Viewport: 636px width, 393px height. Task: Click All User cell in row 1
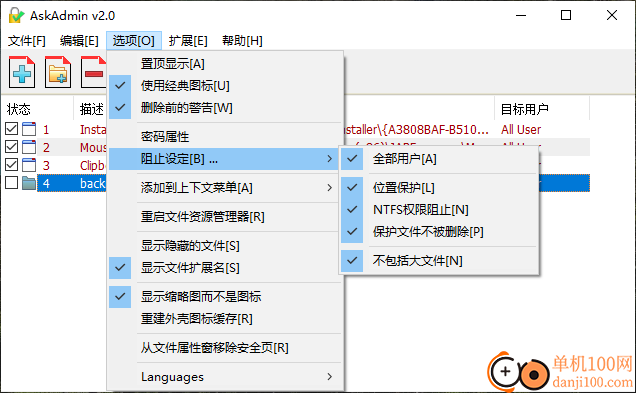pos(521,129)
